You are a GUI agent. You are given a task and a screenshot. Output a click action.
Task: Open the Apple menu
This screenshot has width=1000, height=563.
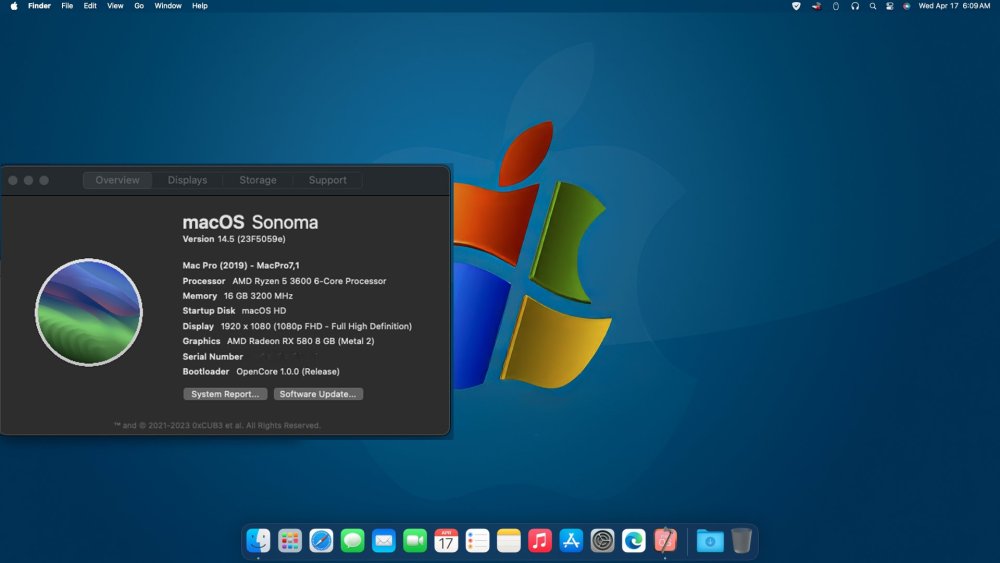coord(13,6)
